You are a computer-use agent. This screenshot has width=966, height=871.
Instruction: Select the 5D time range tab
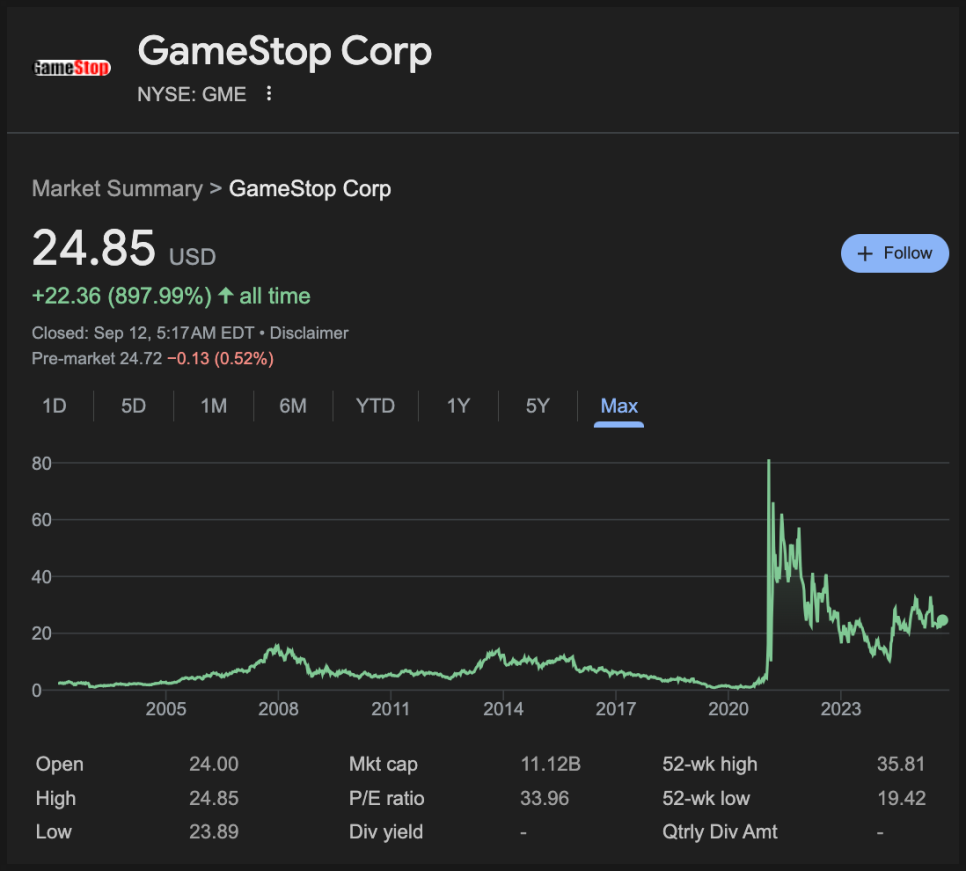[133, 406]
